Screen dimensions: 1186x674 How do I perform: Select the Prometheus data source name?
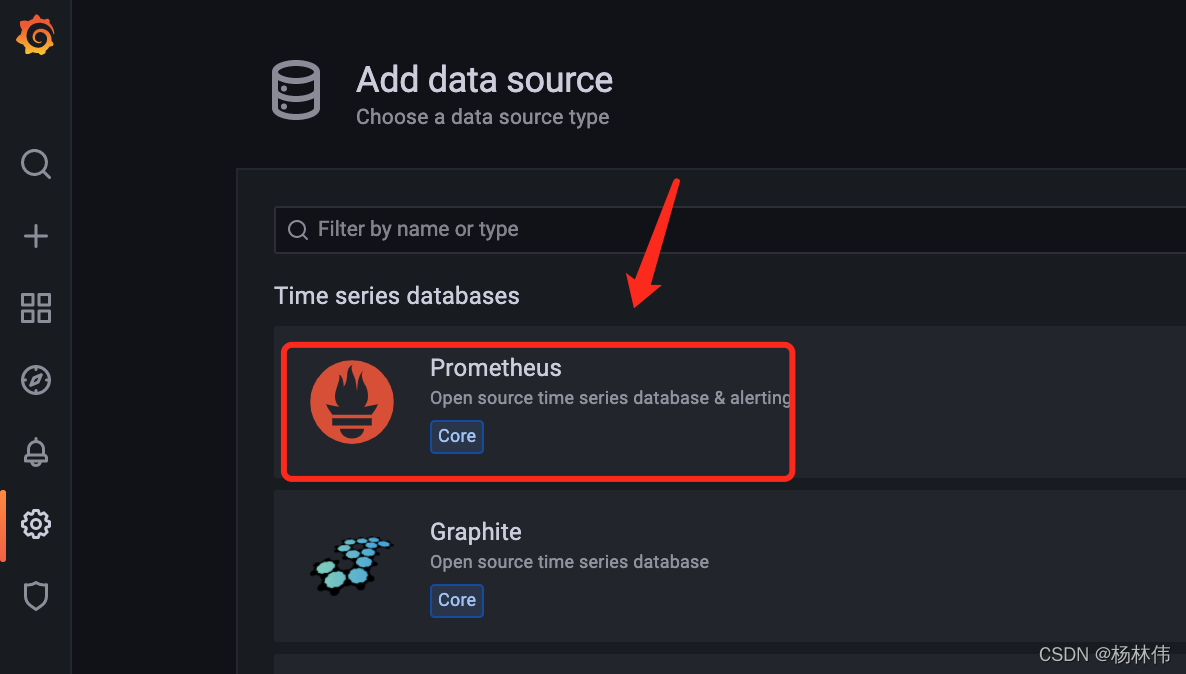point(495,368)
